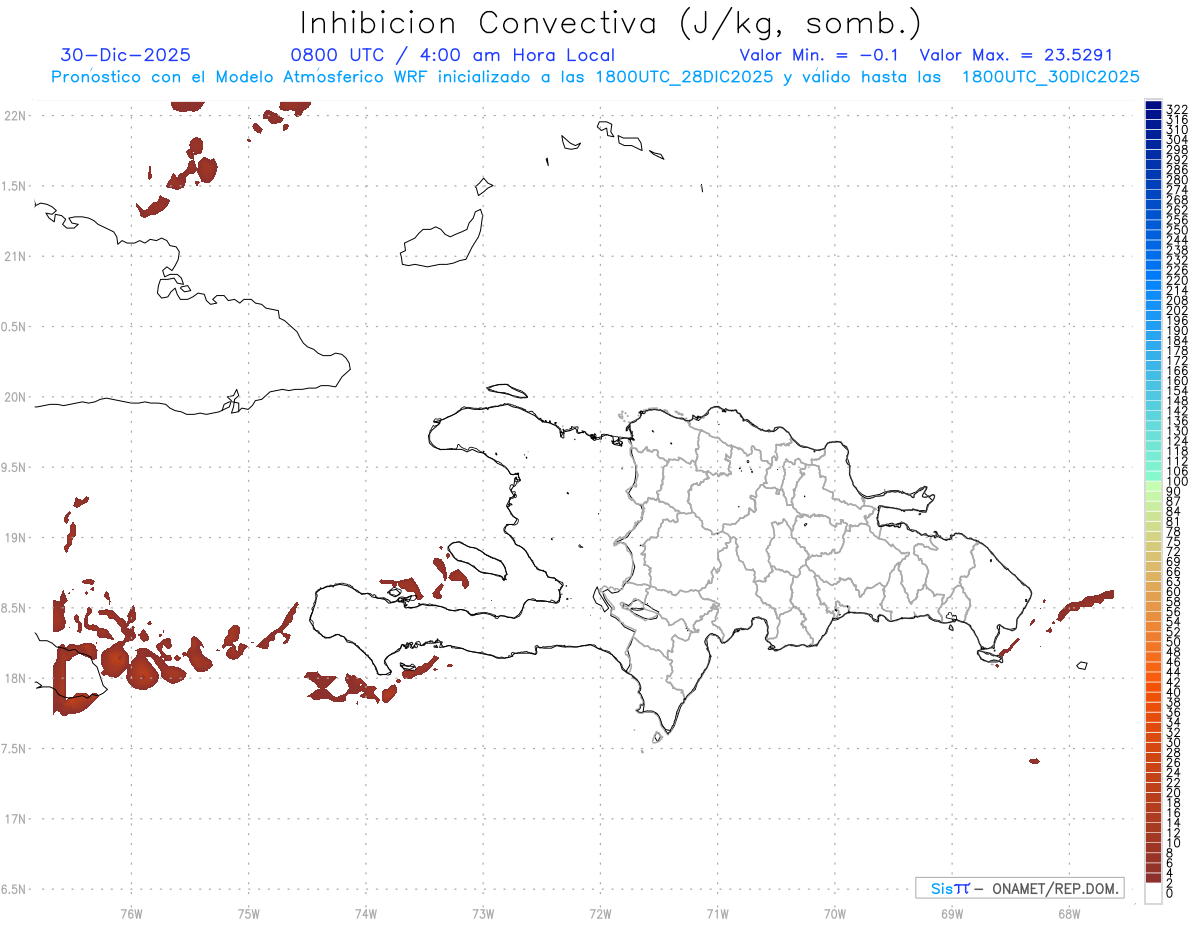The width and height of the screenshot is (1200, 927).
Task: Click the '68W' longitude label
Action: point(1069,913)
